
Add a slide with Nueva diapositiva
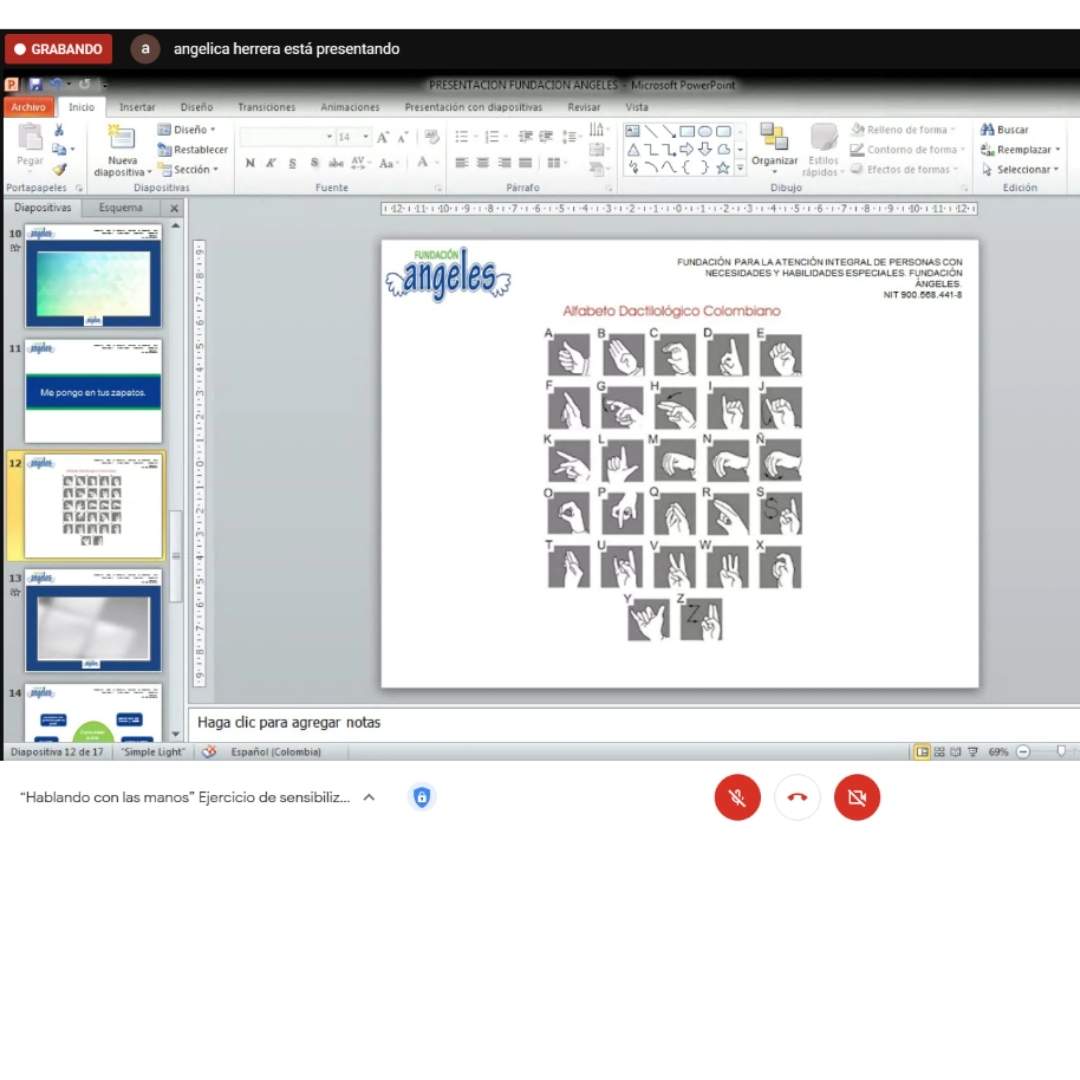tap(122, 152)
